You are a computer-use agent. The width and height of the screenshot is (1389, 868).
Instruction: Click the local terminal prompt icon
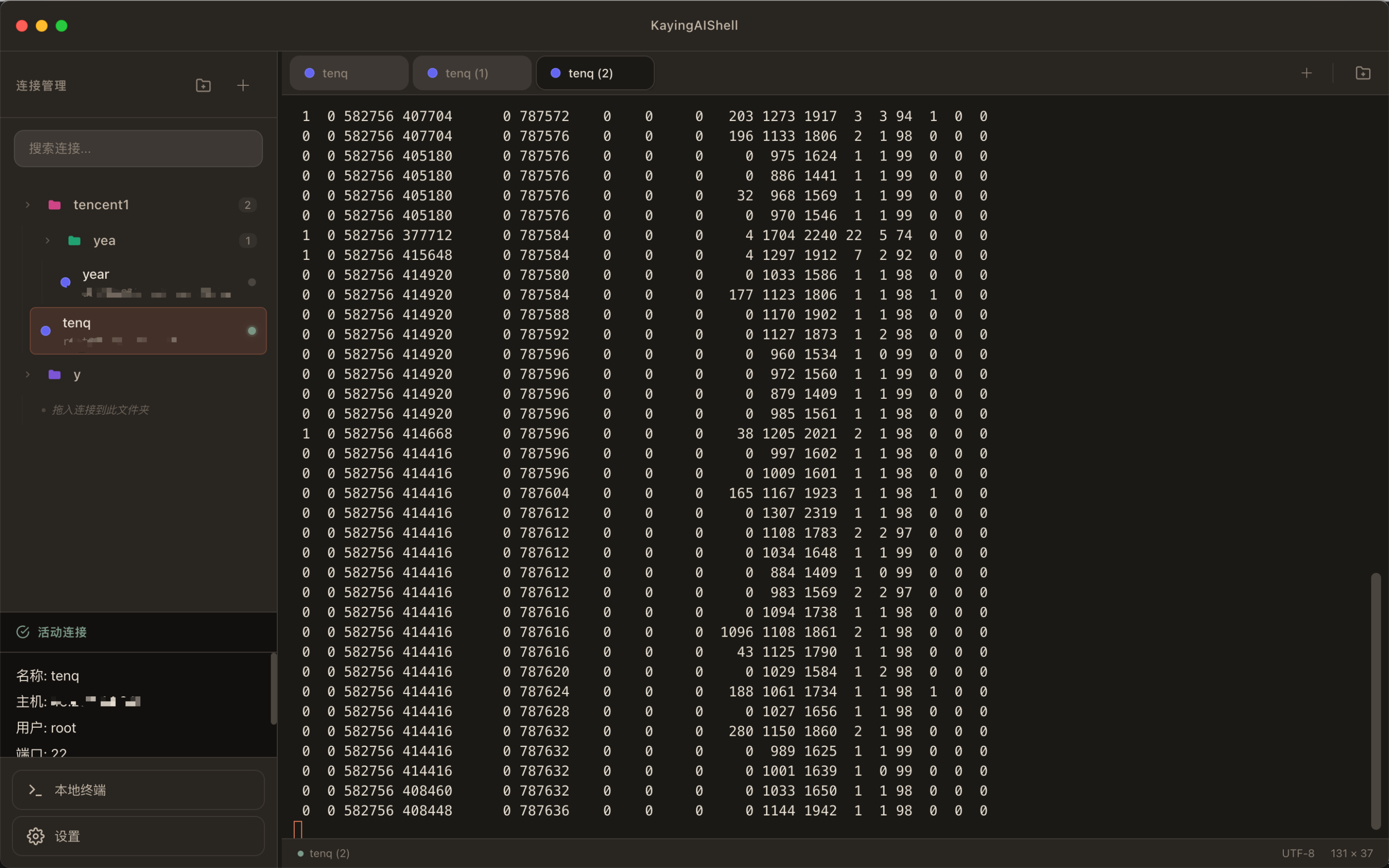click(x=36, y=790)
